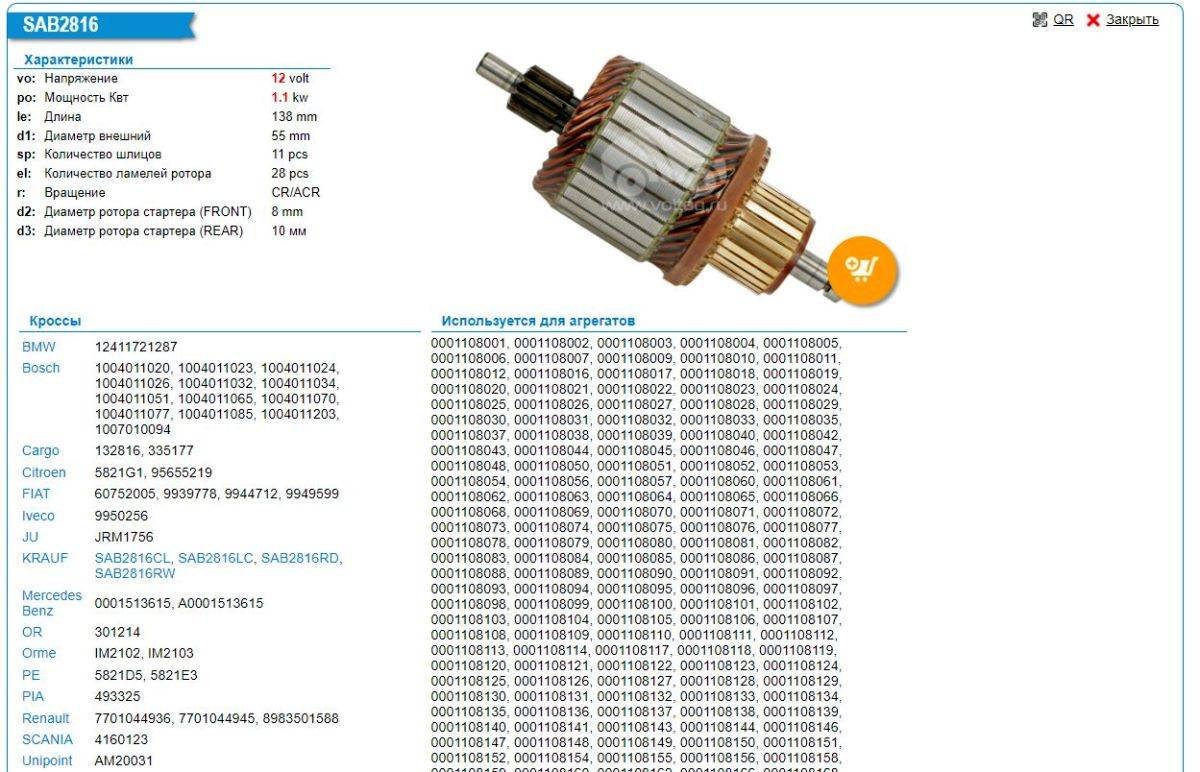Click the Закрыть link

tap(1131, 20)
